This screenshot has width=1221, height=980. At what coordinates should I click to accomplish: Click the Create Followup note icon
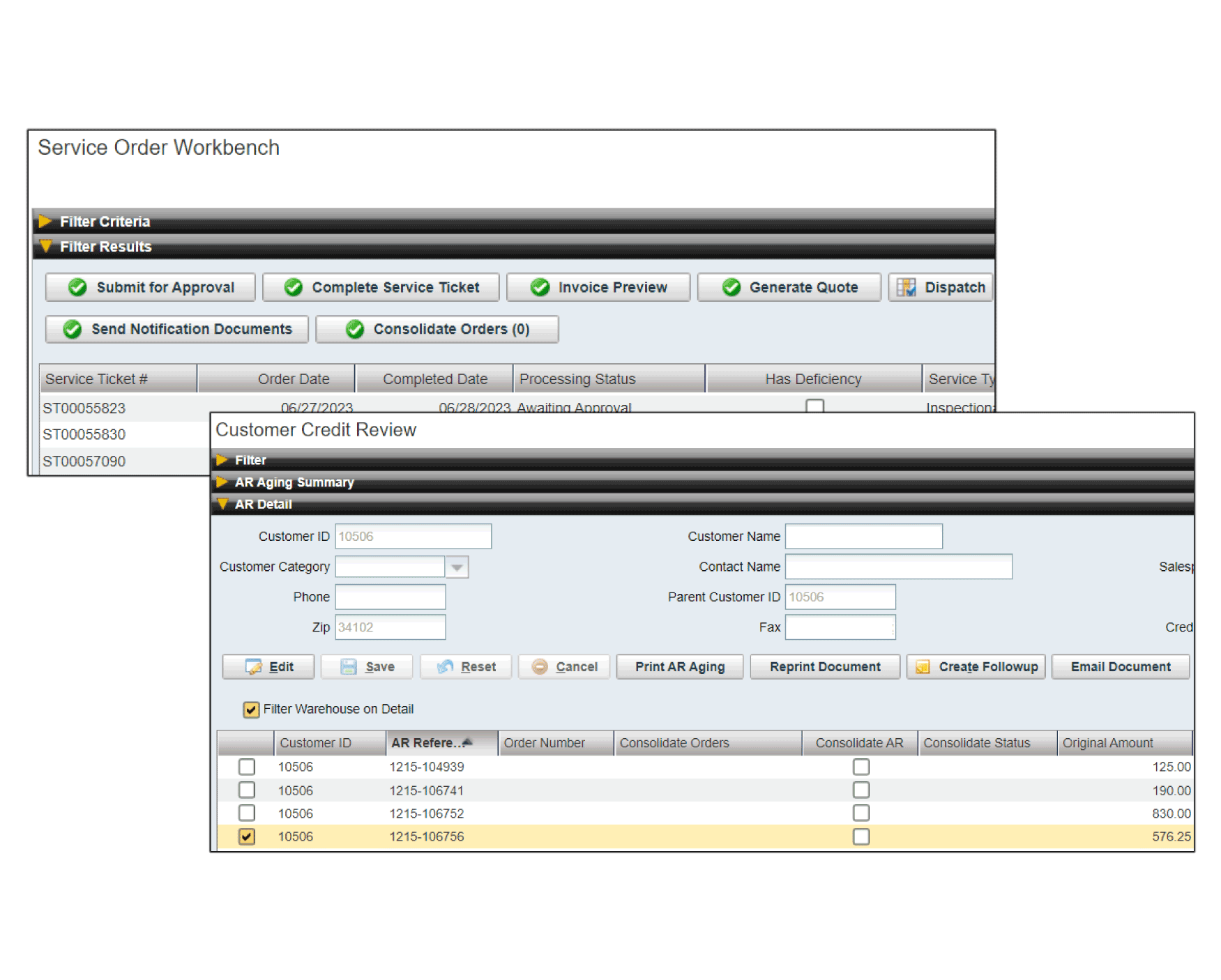click(923, 667)
